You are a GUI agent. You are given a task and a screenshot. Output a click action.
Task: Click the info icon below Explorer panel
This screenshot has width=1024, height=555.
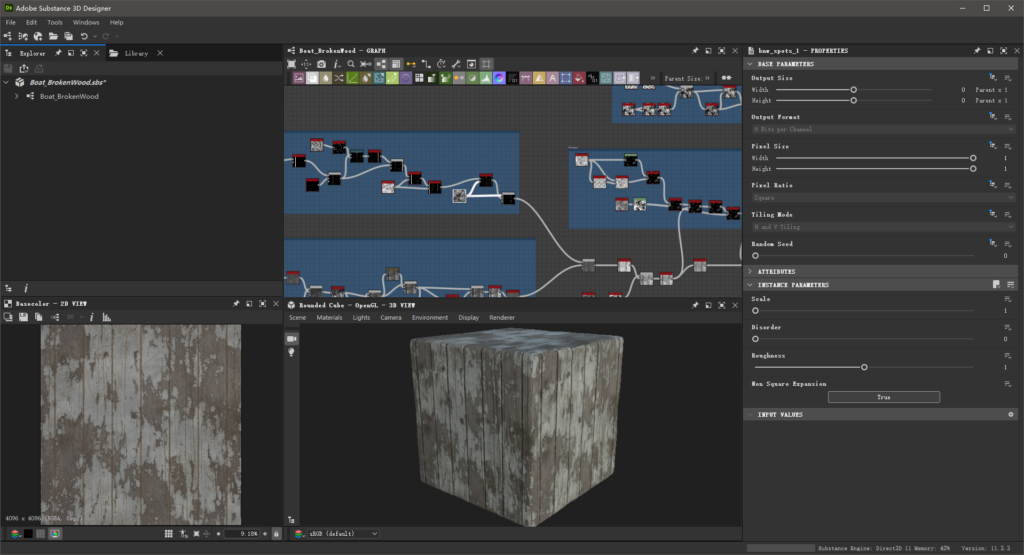26,288
